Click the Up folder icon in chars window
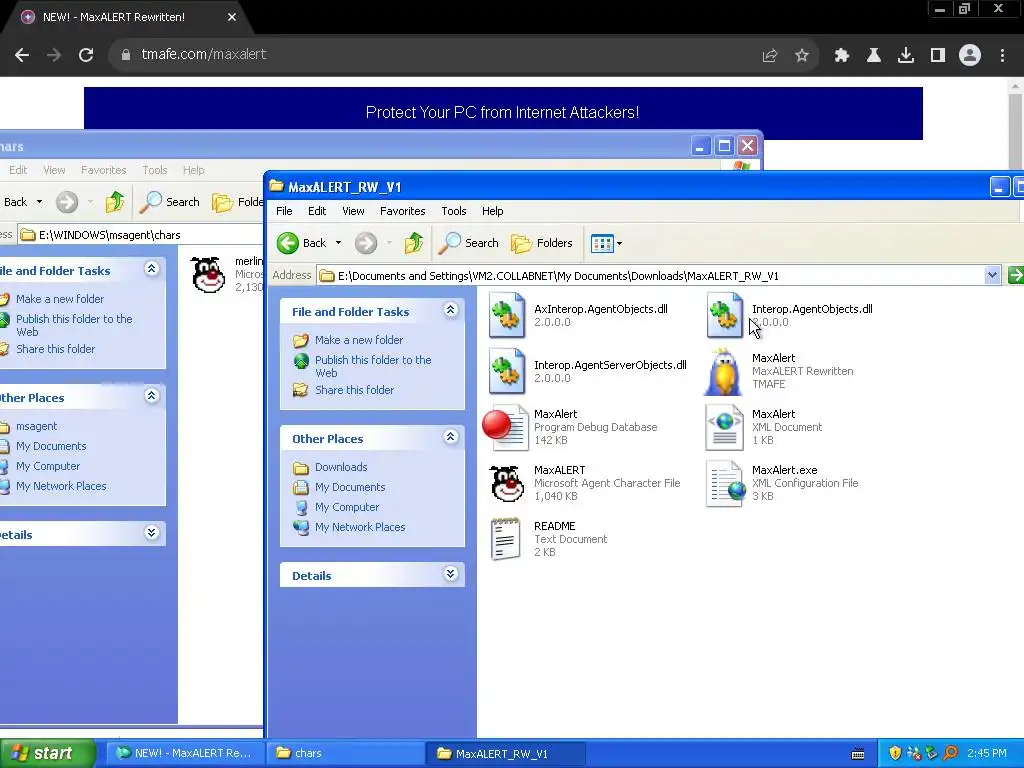1024x768 pixels. (x=115, y=202)
